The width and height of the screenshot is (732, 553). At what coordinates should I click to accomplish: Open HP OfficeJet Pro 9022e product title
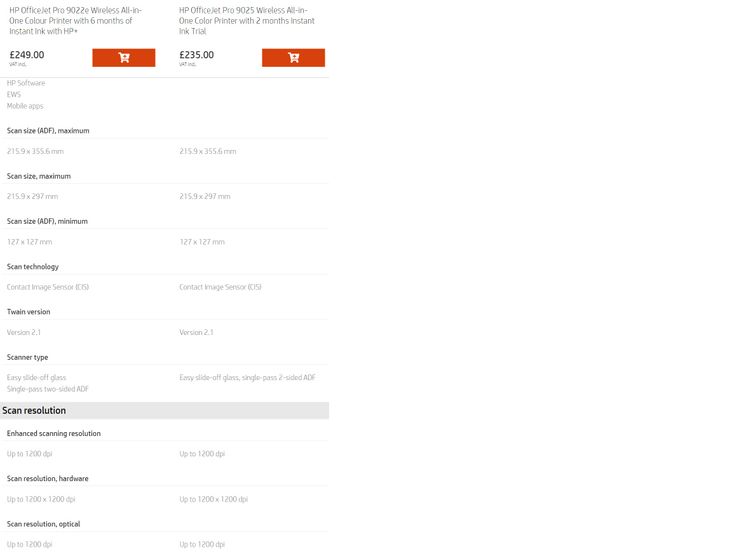tap(75, 21)
